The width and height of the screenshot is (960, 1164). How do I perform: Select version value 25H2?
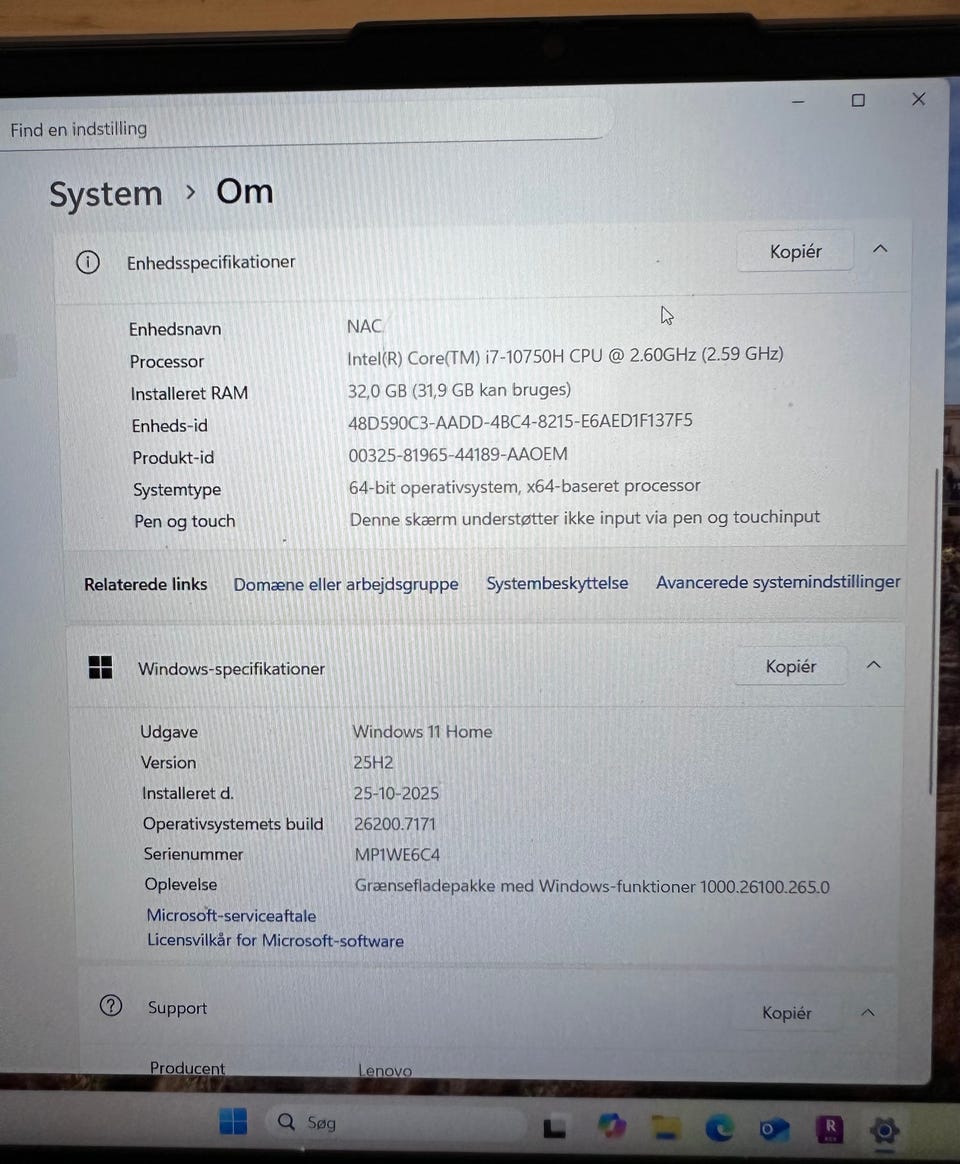point(373,762)
